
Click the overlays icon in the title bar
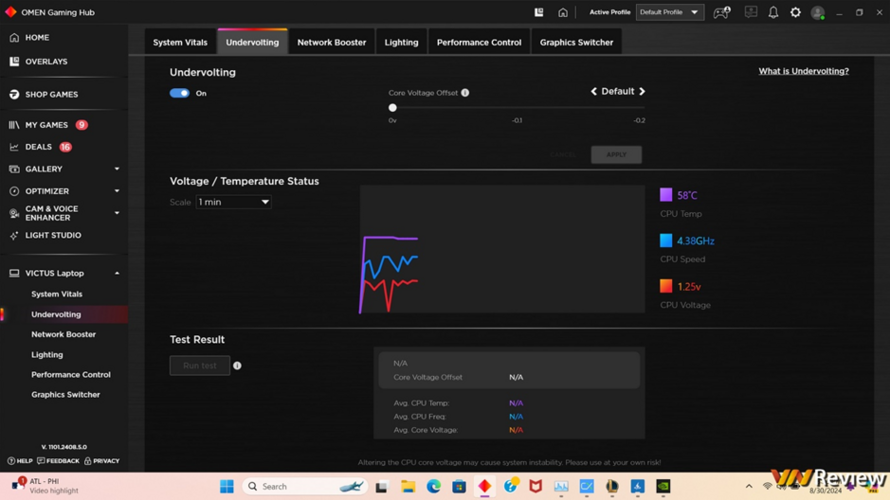[539, 12]
